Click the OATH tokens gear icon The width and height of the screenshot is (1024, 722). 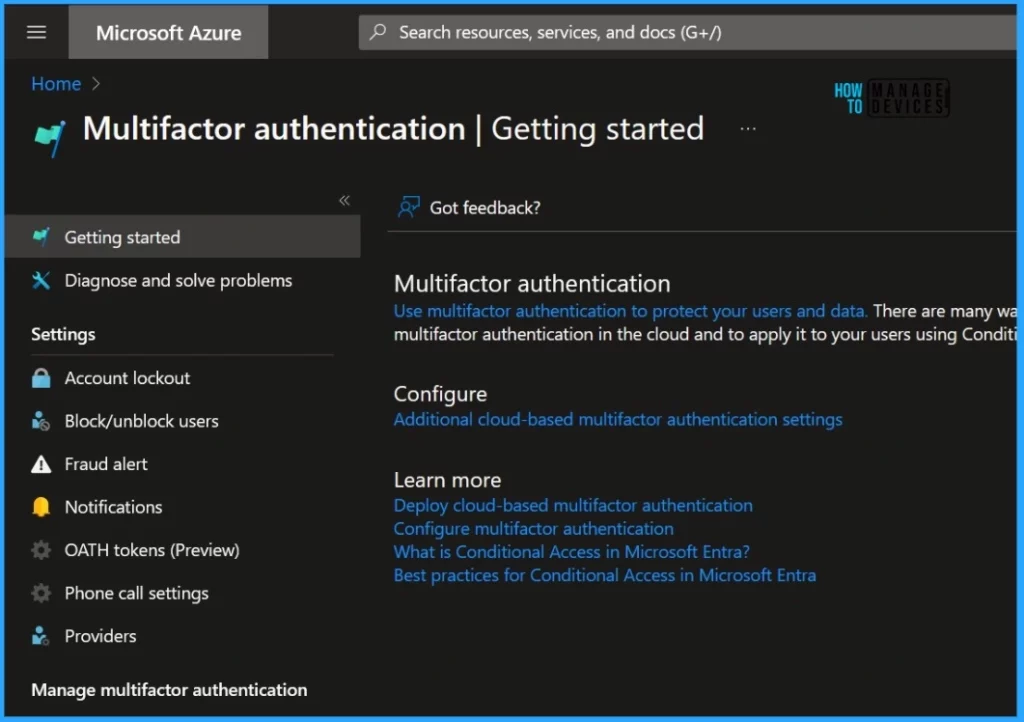coord(41,550)
